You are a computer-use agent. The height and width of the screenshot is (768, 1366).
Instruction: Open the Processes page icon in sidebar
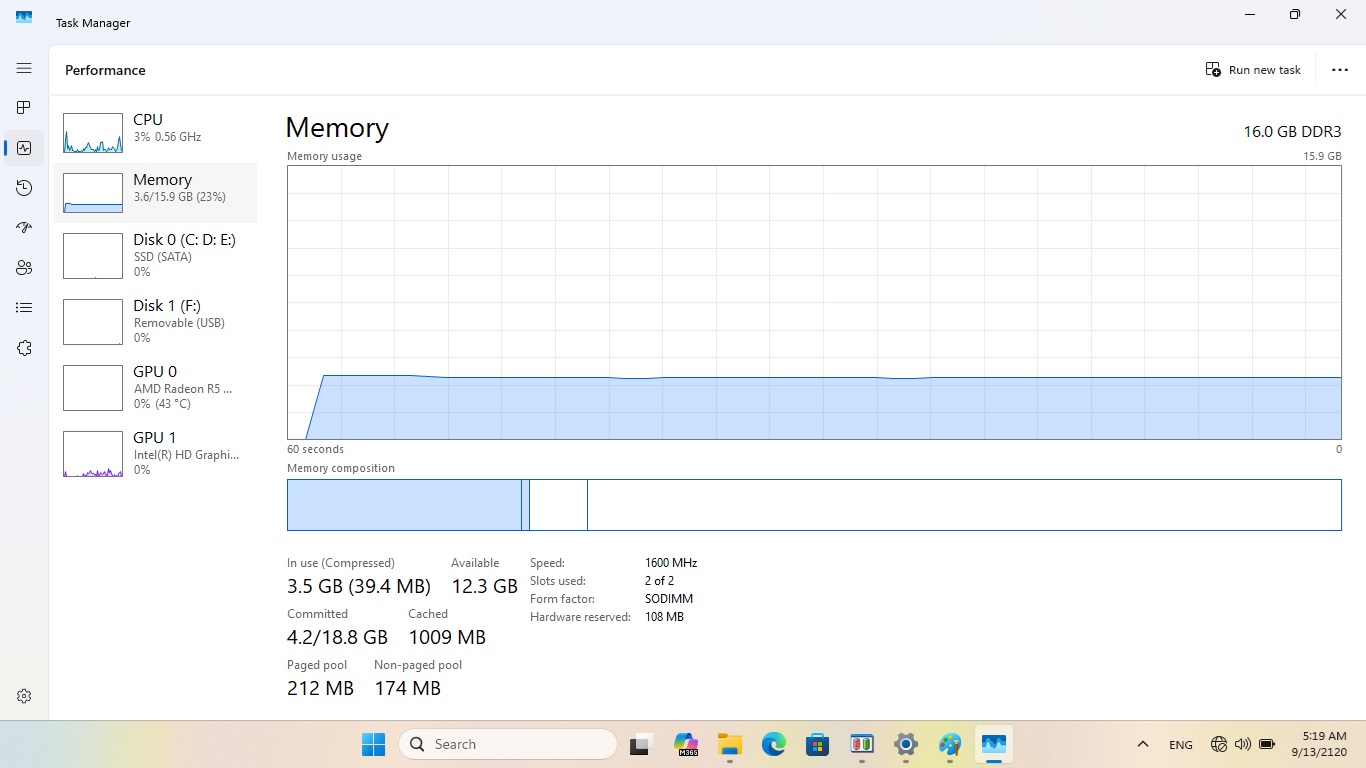coord(24,108)
